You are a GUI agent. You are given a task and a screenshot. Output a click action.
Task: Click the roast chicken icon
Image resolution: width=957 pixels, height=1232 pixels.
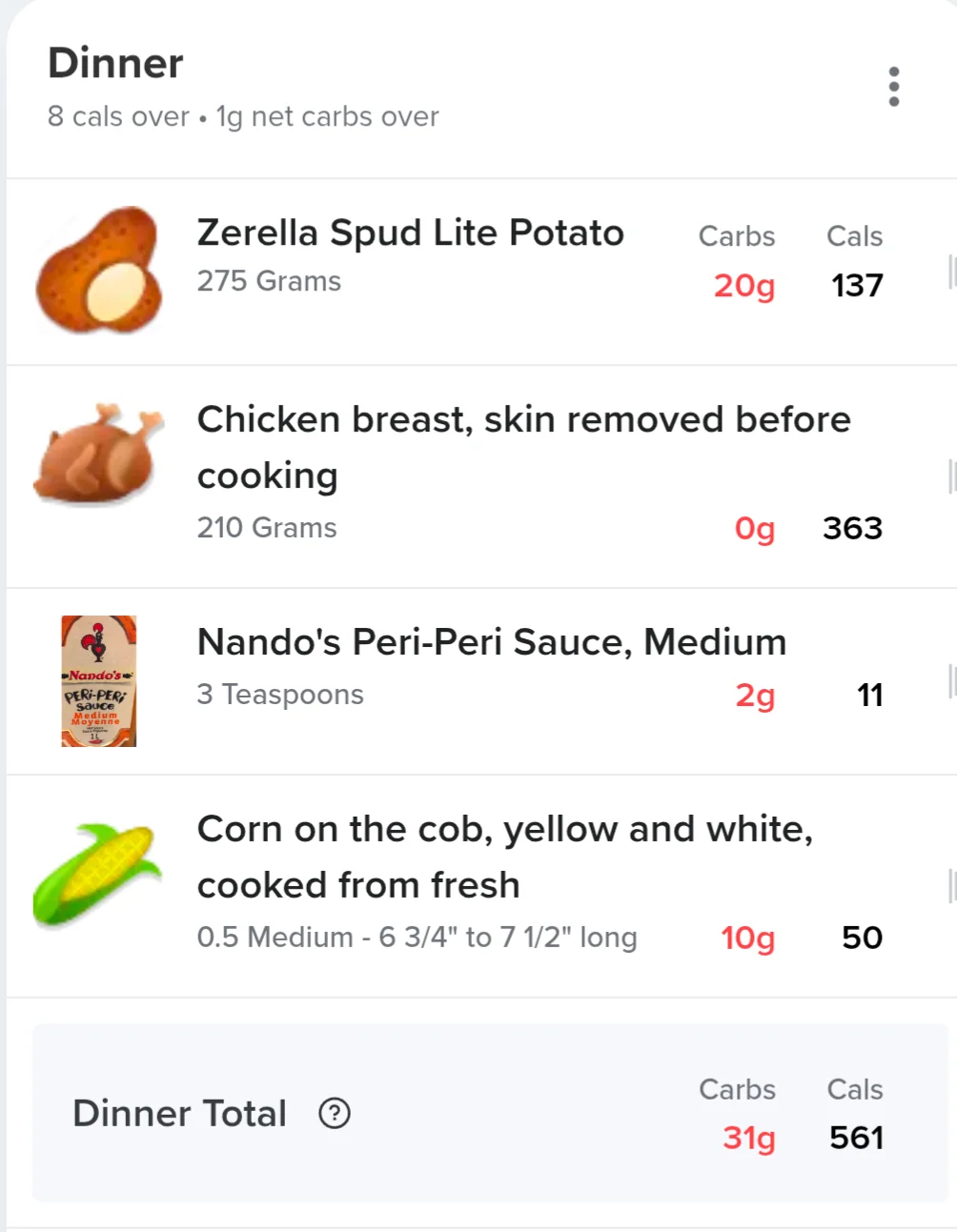tap(99, 455)
